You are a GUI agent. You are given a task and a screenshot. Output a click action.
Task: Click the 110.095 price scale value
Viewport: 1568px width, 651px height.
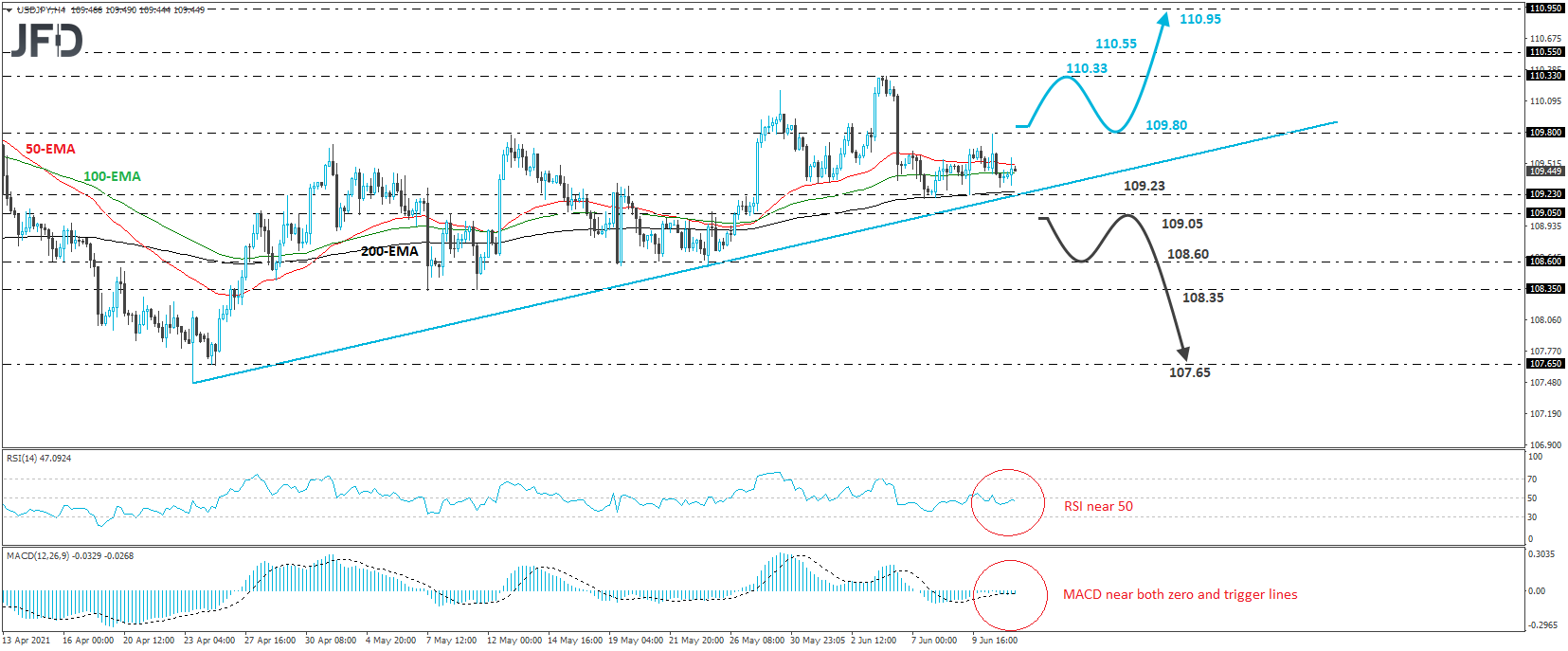tap(1545, 101)
